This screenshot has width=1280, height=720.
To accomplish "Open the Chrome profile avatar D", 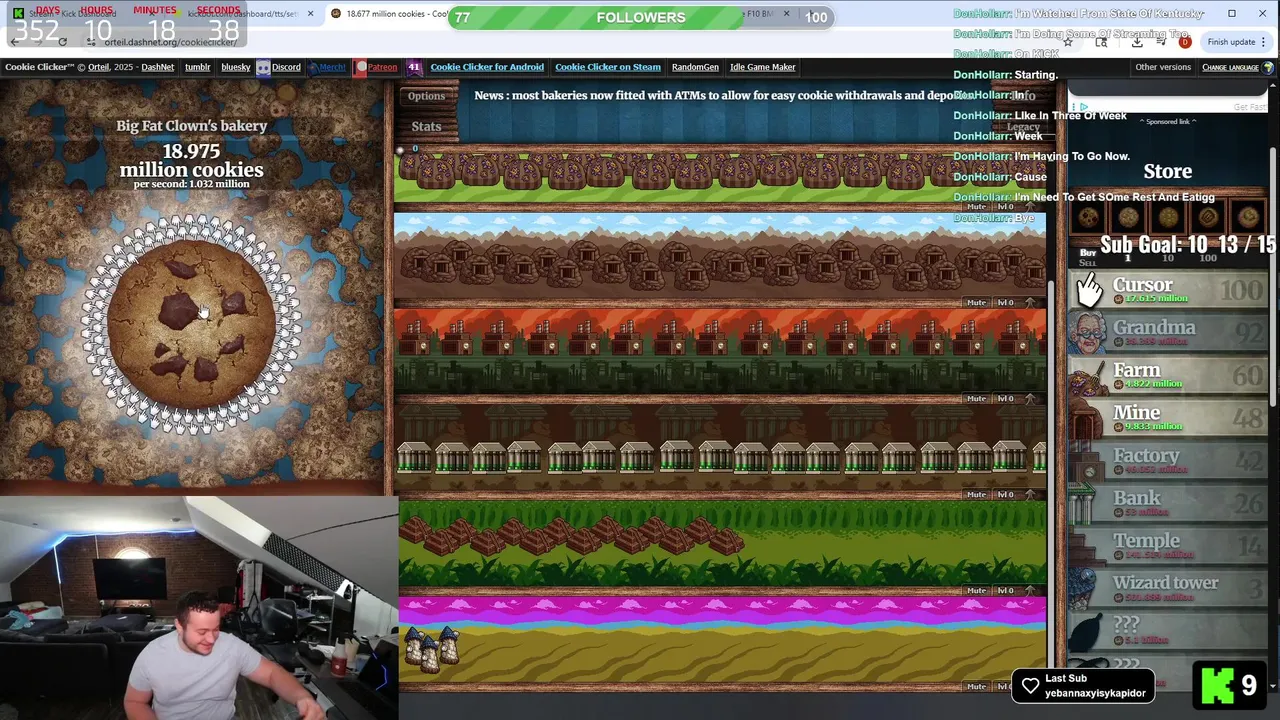I will 1185,42.
